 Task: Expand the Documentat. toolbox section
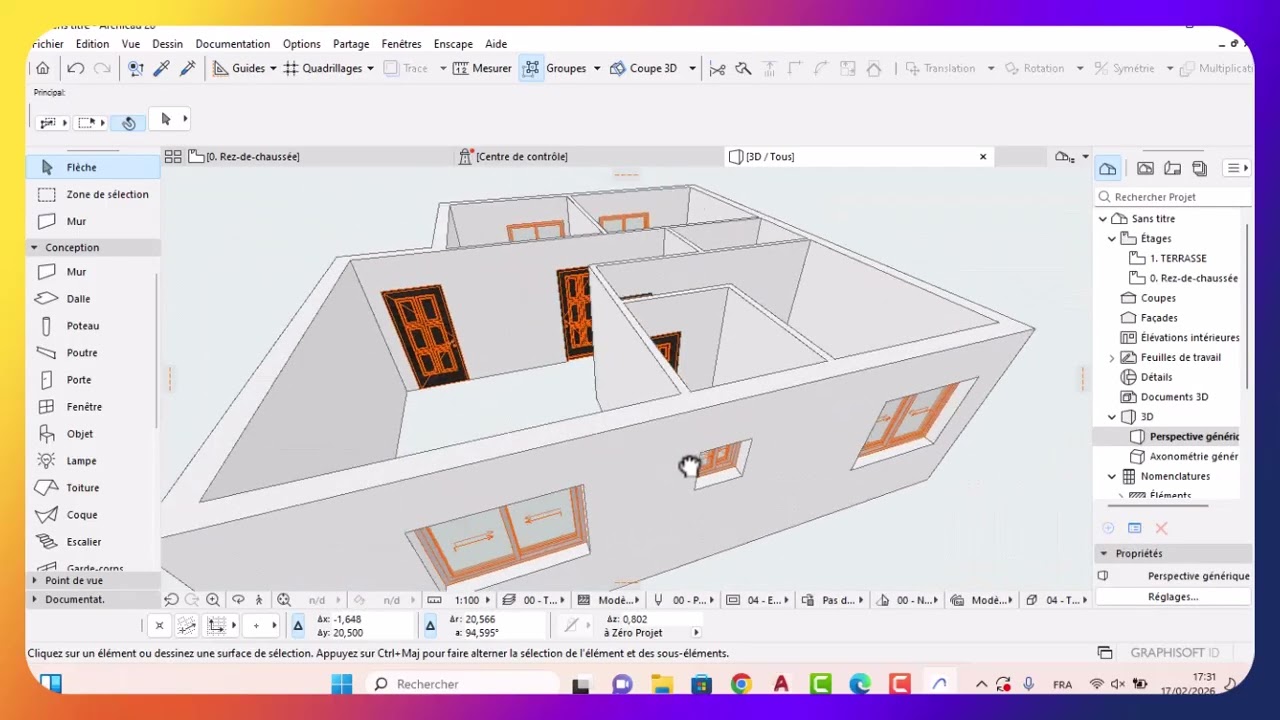[34, 599]
